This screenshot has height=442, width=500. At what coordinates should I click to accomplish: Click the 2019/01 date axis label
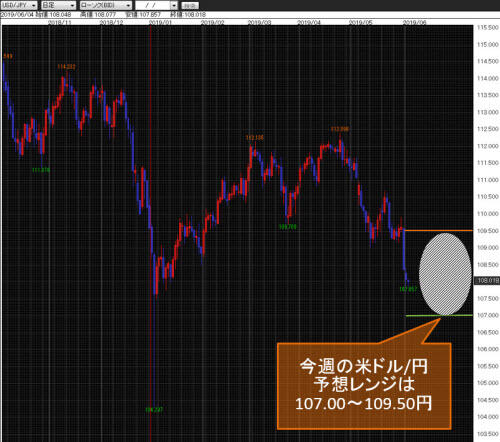click(x=160, y=23)
